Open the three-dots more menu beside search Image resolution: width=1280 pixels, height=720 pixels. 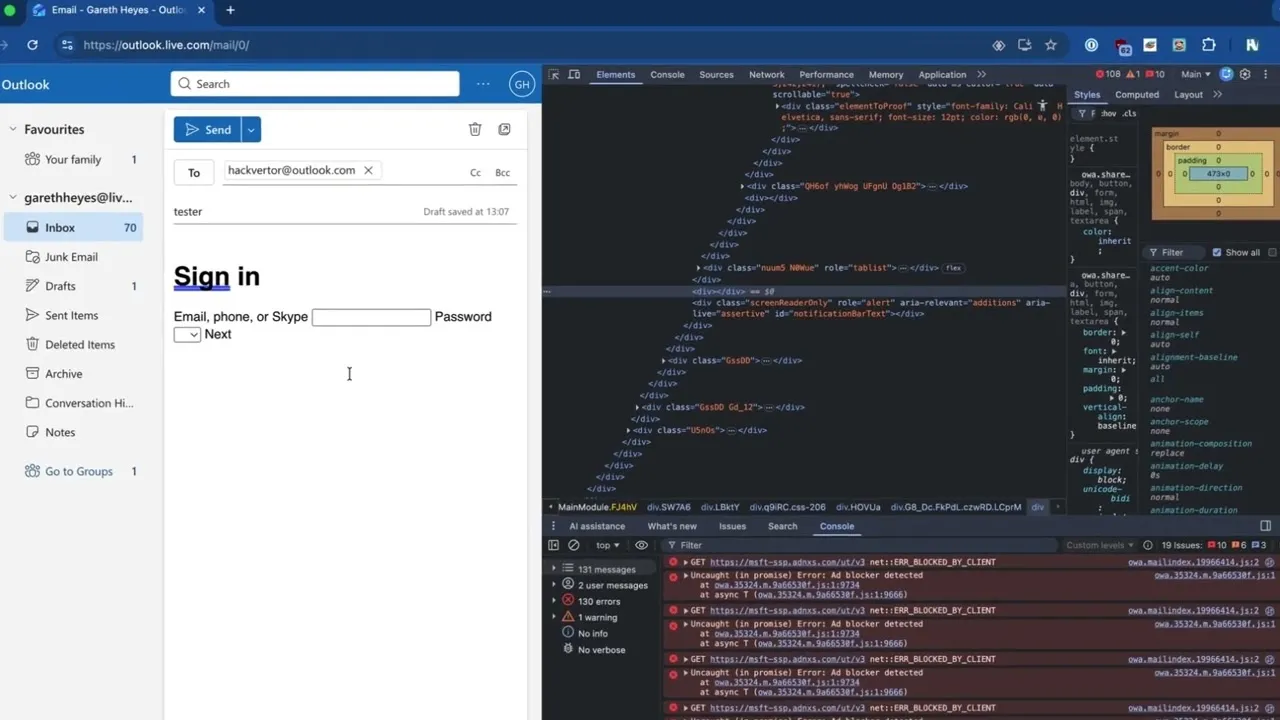[483, 84]
